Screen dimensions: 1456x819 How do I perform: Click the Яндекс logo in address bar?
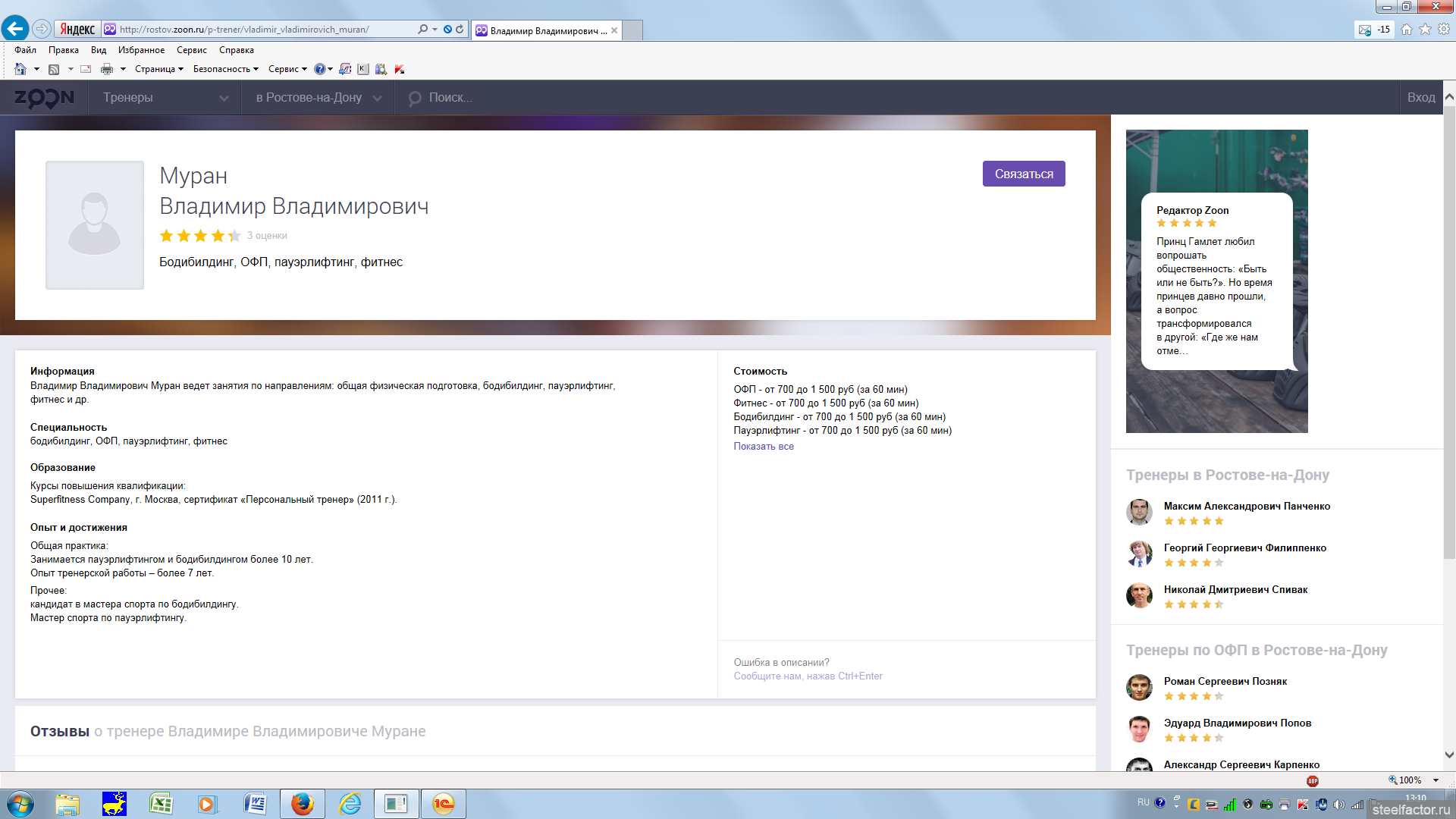[x=77, y=30]
